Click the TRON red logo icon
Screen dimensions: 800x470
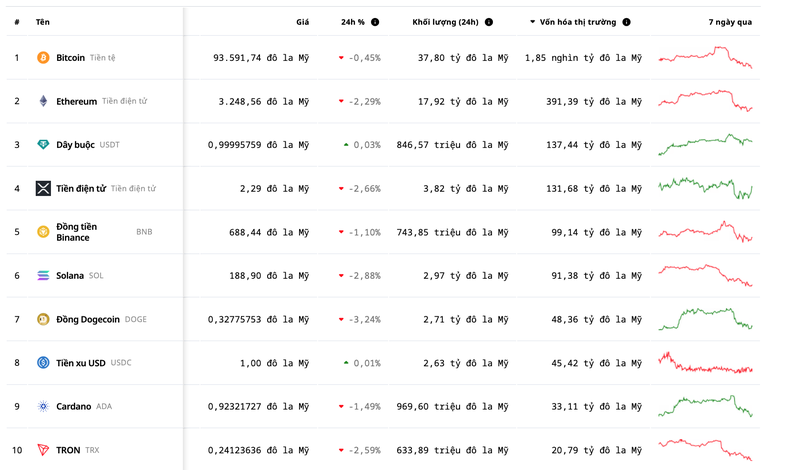click(43, 450)
